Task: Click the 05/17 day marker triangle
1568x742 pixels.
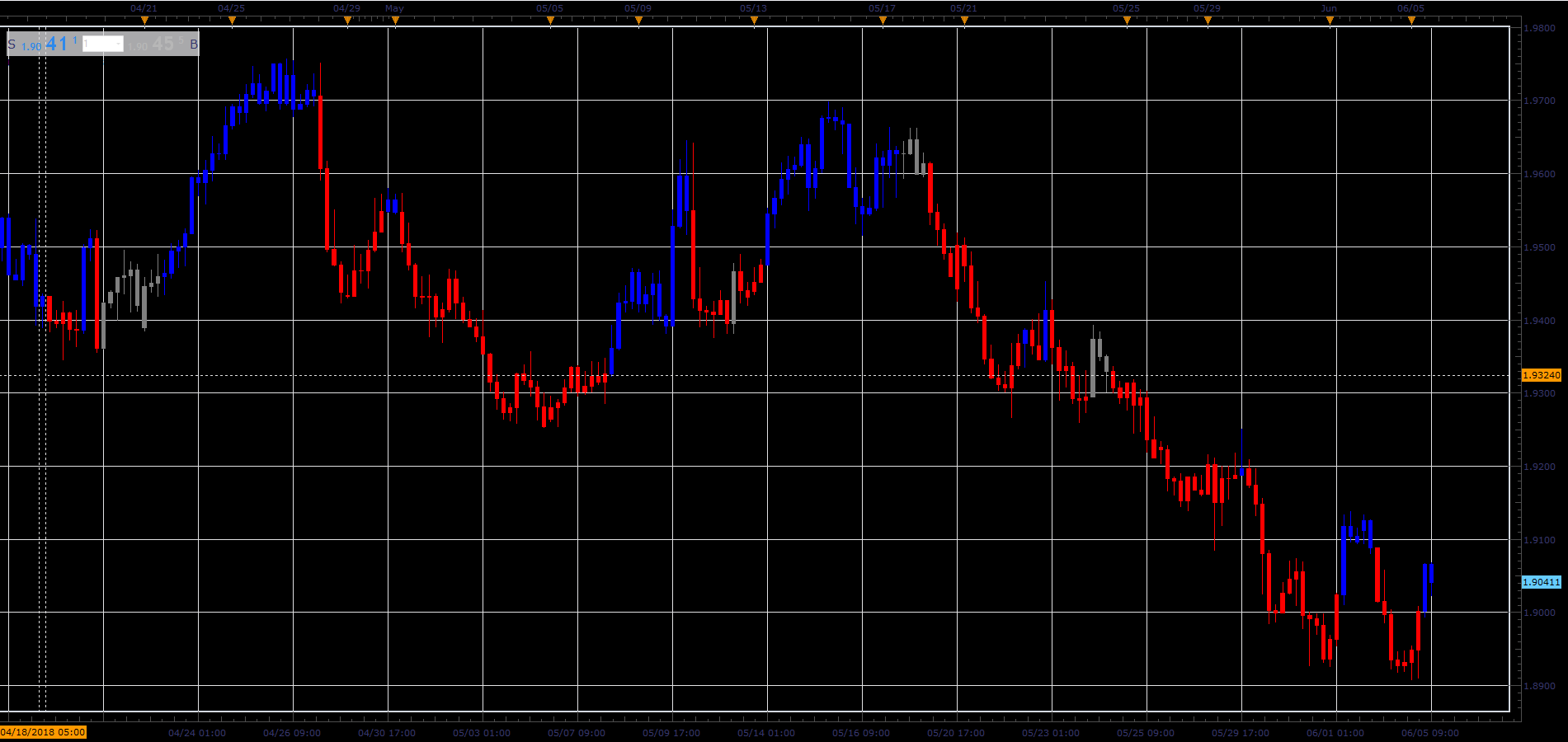Action: [x=883, y=21]
